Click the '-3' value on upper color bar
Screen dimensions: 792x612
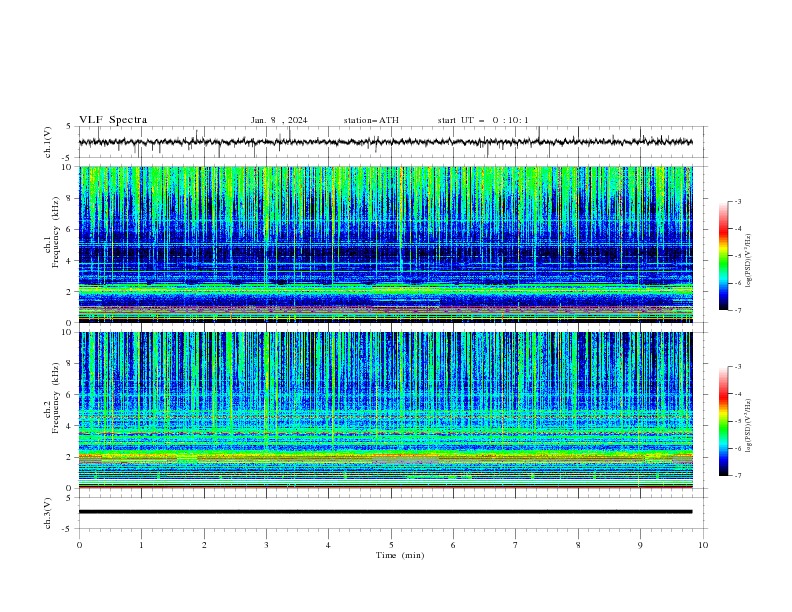(x=737, y=201)
